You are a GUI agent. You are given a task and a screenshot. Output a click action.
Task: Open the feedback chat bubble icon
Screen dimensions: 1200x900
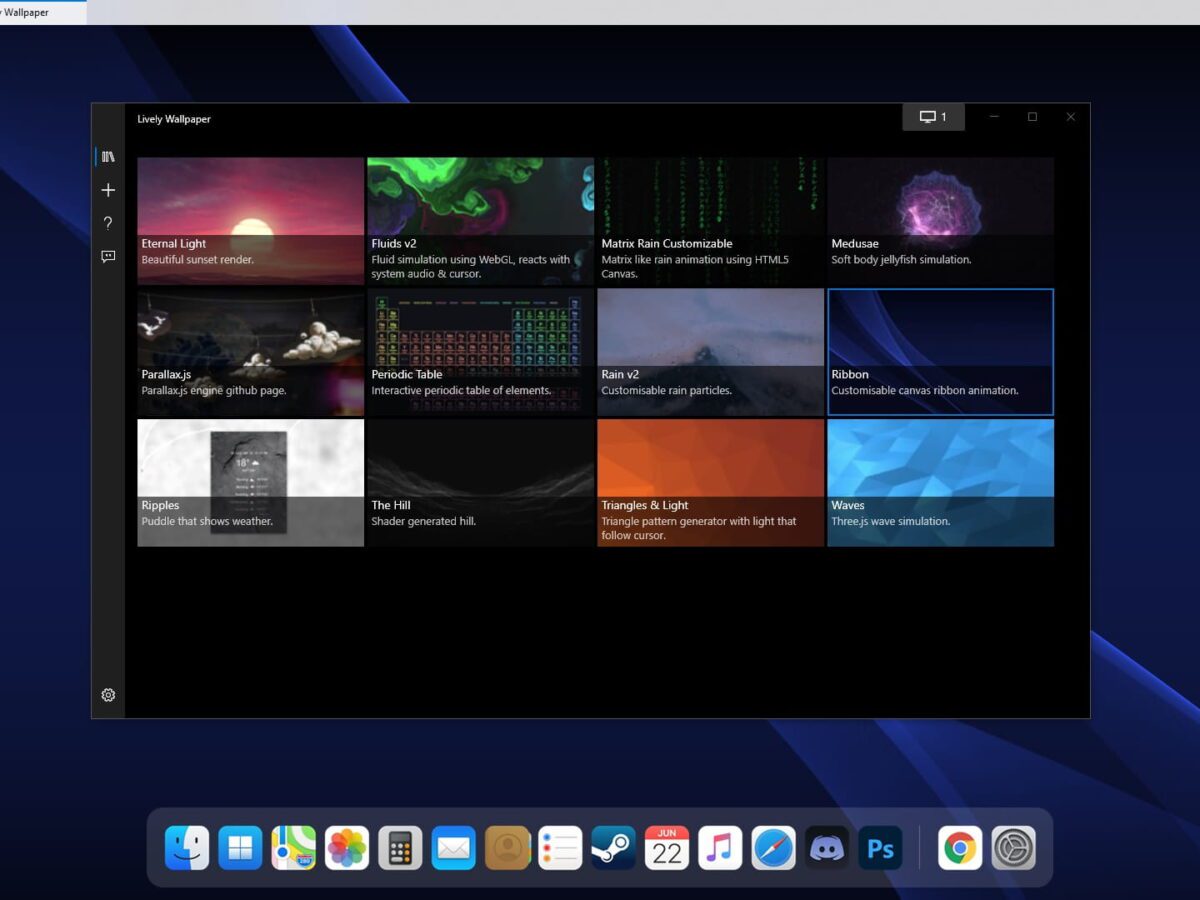pos(108,257)
